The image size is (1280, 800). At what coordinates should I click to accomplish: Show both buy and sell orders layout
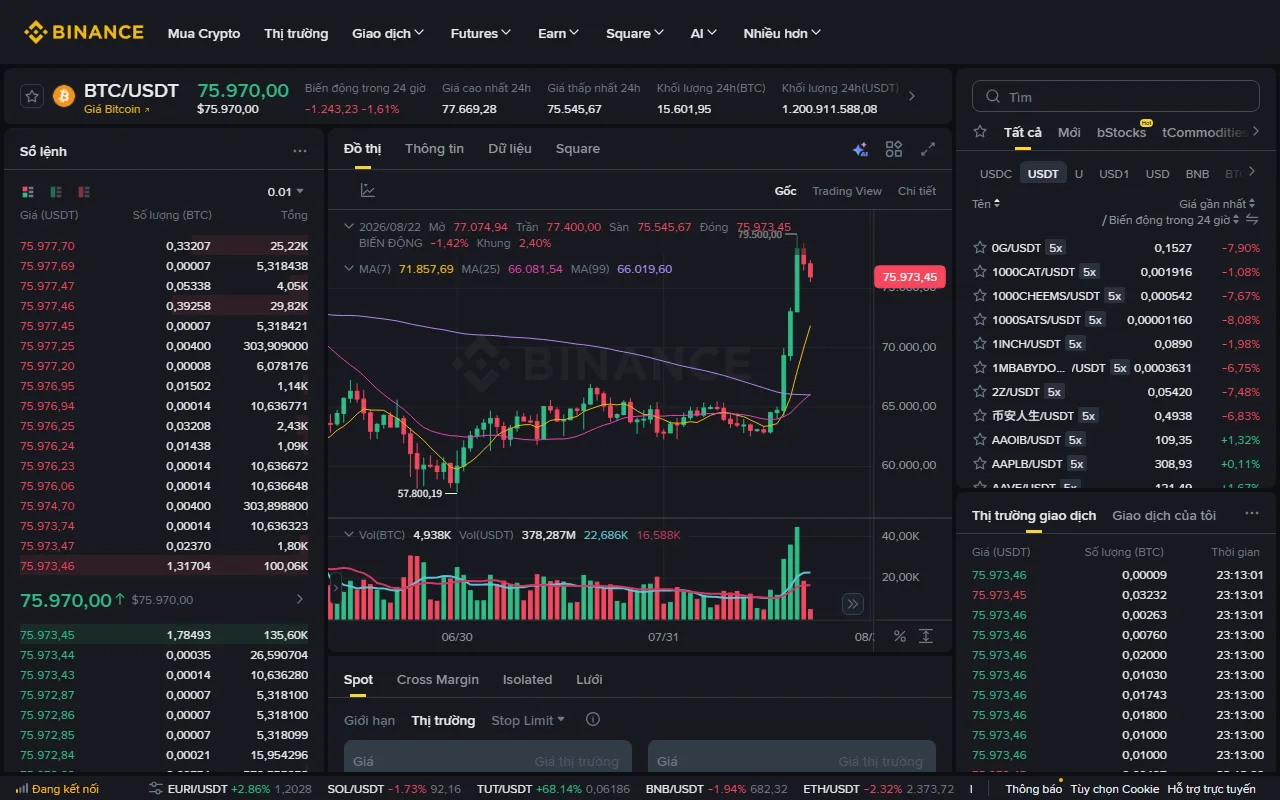tap(28, 191)
